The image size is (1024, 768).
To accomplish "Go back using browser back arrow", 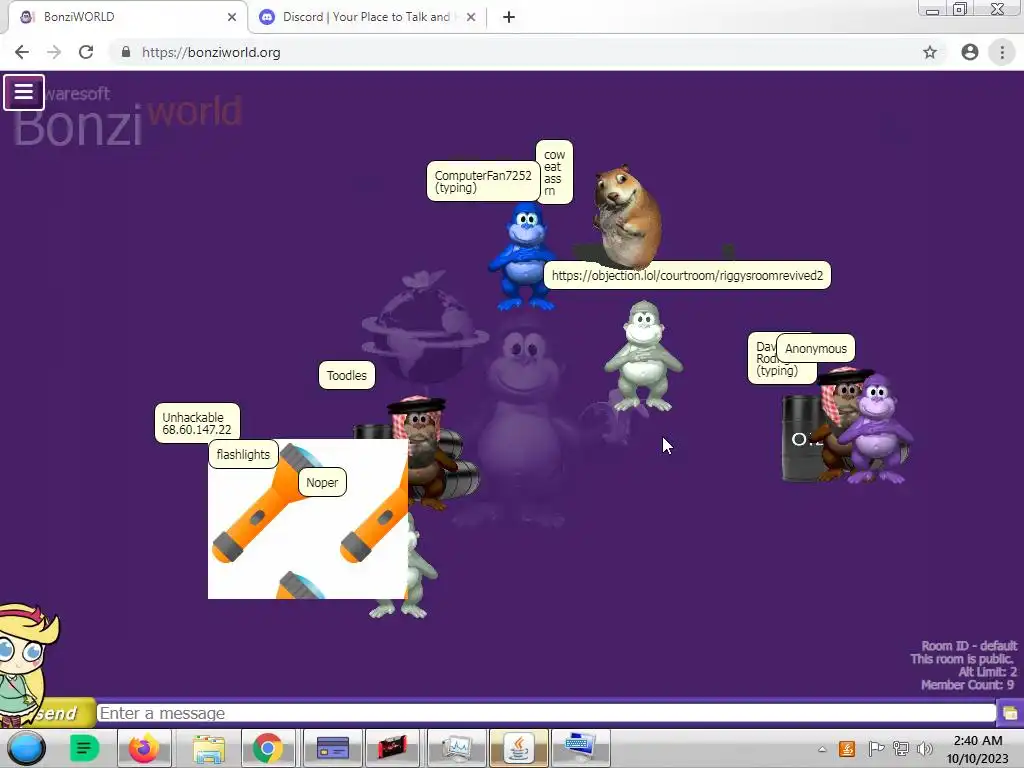I will click(22, 52).
